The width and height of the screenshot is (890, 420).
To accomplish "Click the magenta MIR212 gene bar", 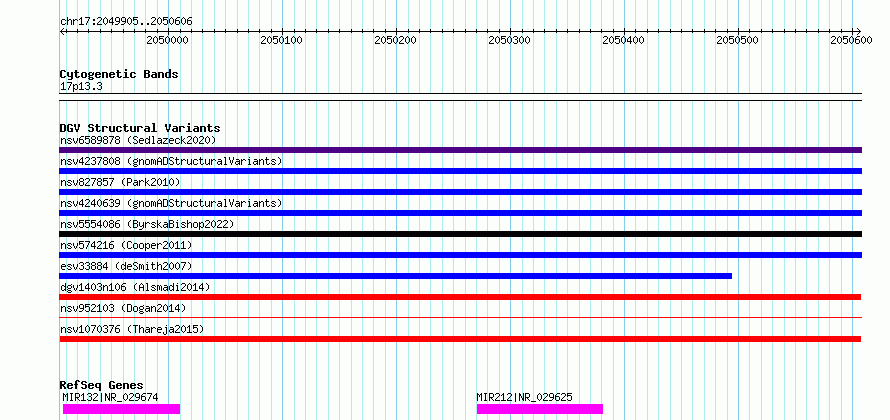I will point(540,409).
